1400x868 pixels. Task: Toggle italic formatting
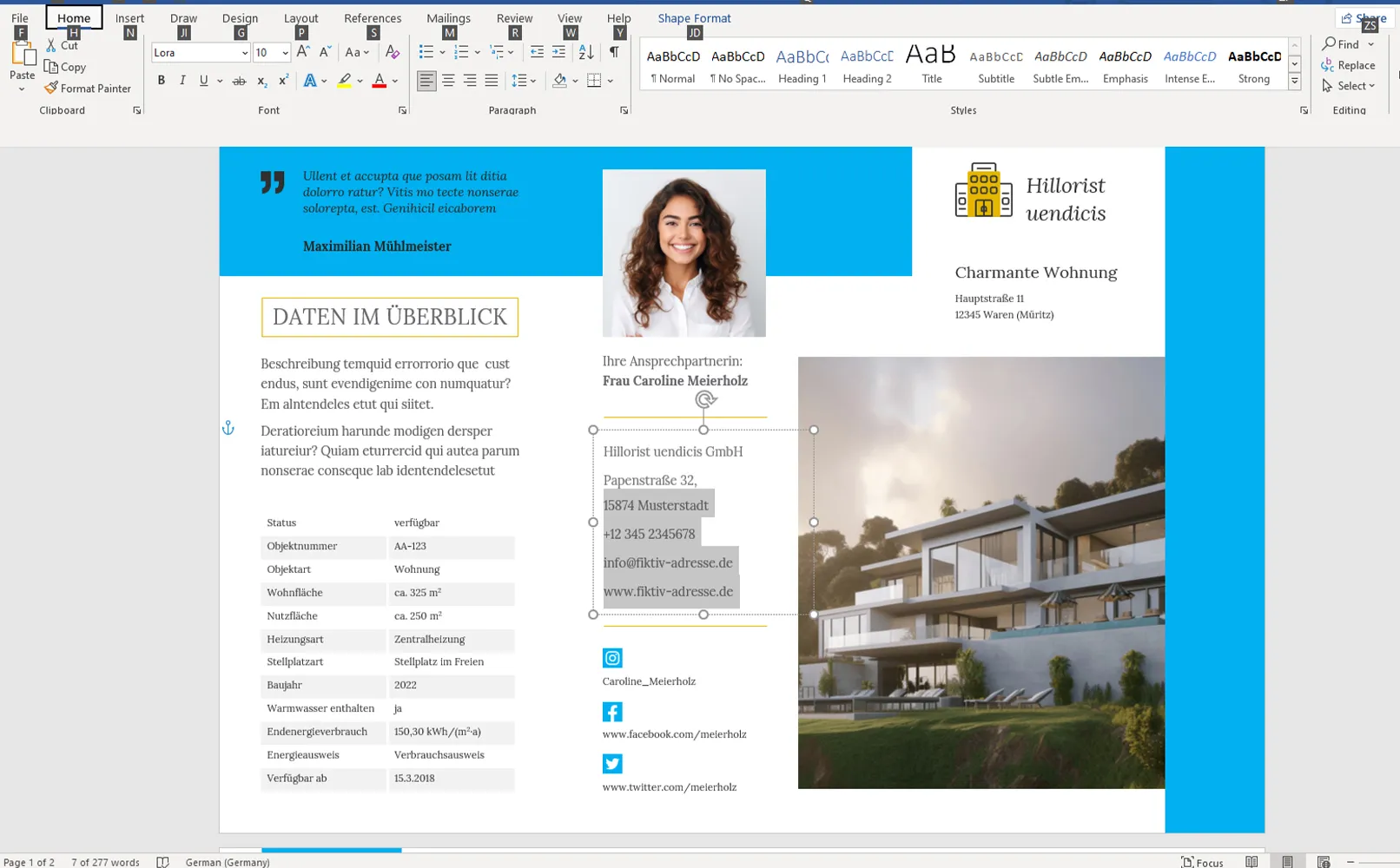[x=182, y=81]
